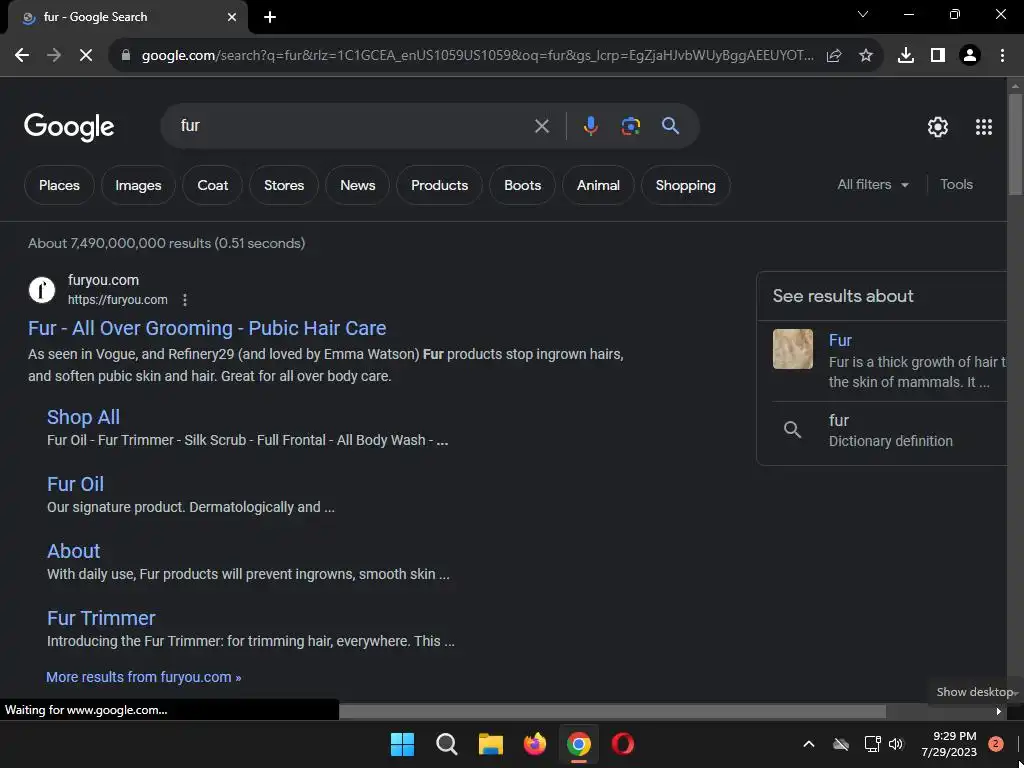Click the address bar URL

(477, 56)
